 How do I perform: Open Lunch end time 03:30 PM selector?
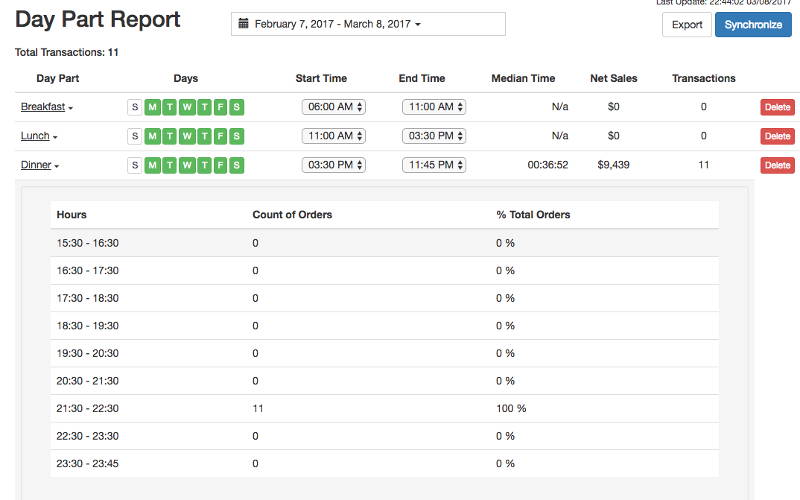coord(434,136)
